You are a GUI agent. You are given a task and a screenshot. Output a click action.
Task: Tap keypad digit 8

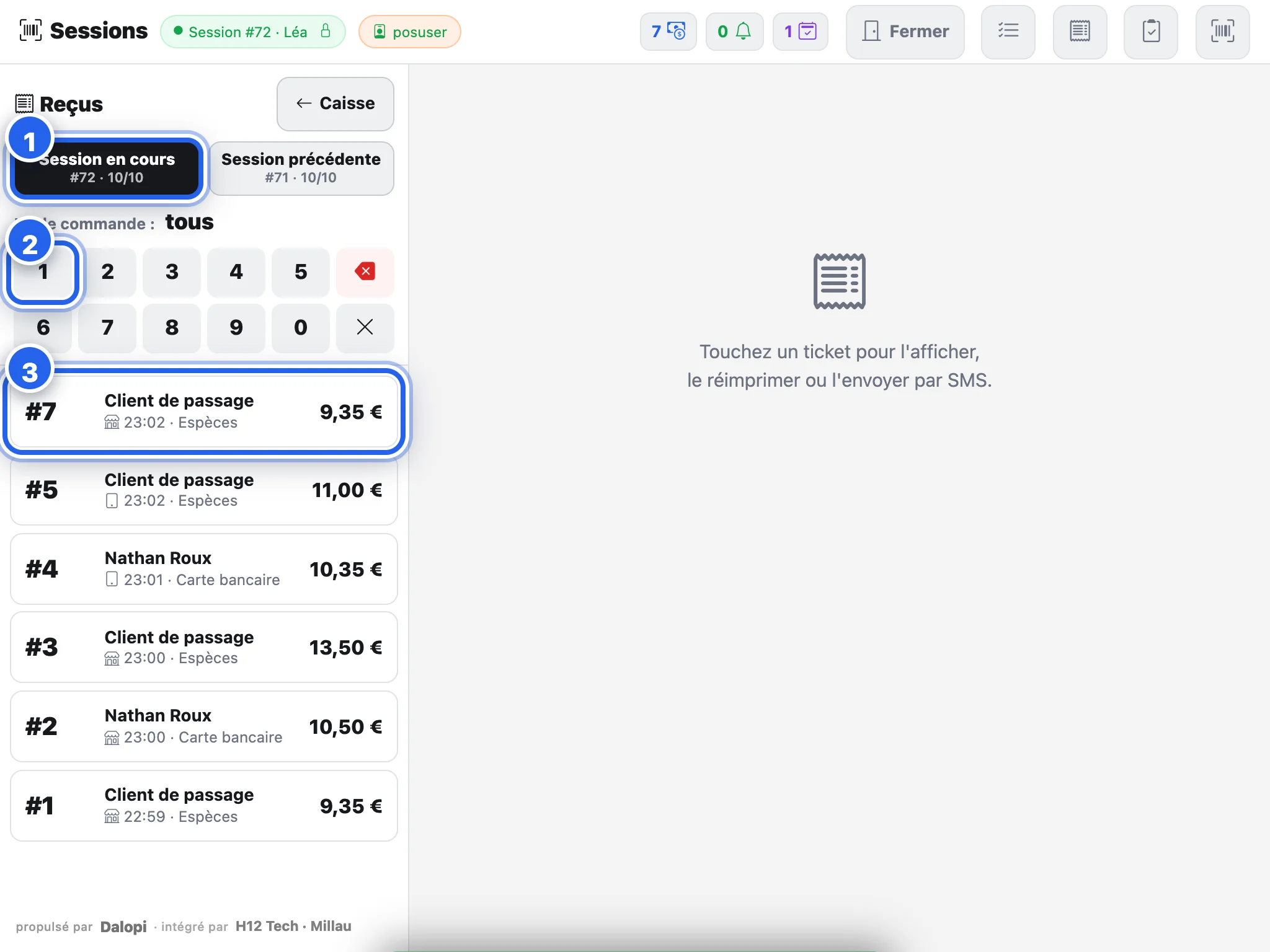click(172, 327)
